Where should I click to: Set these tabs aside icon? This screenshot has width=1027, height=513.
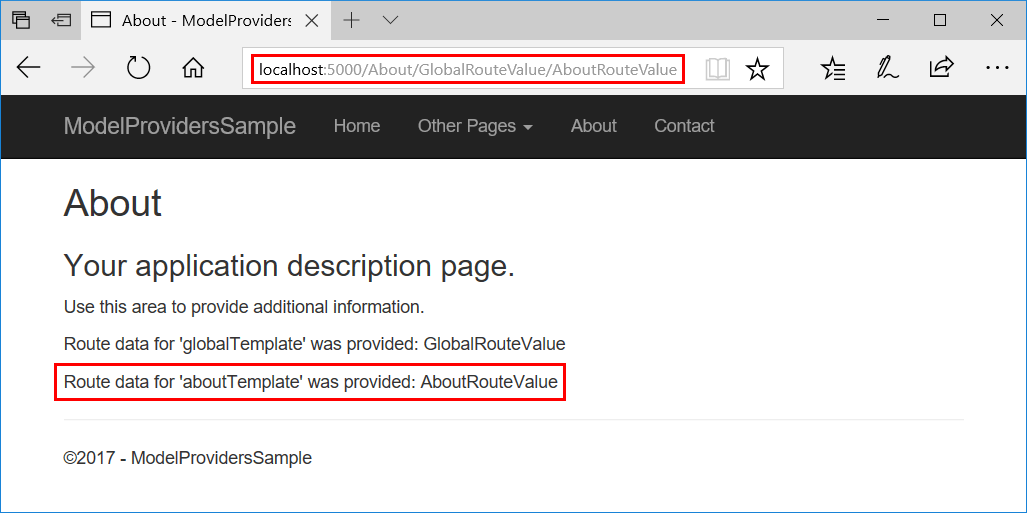click(61, 20)
